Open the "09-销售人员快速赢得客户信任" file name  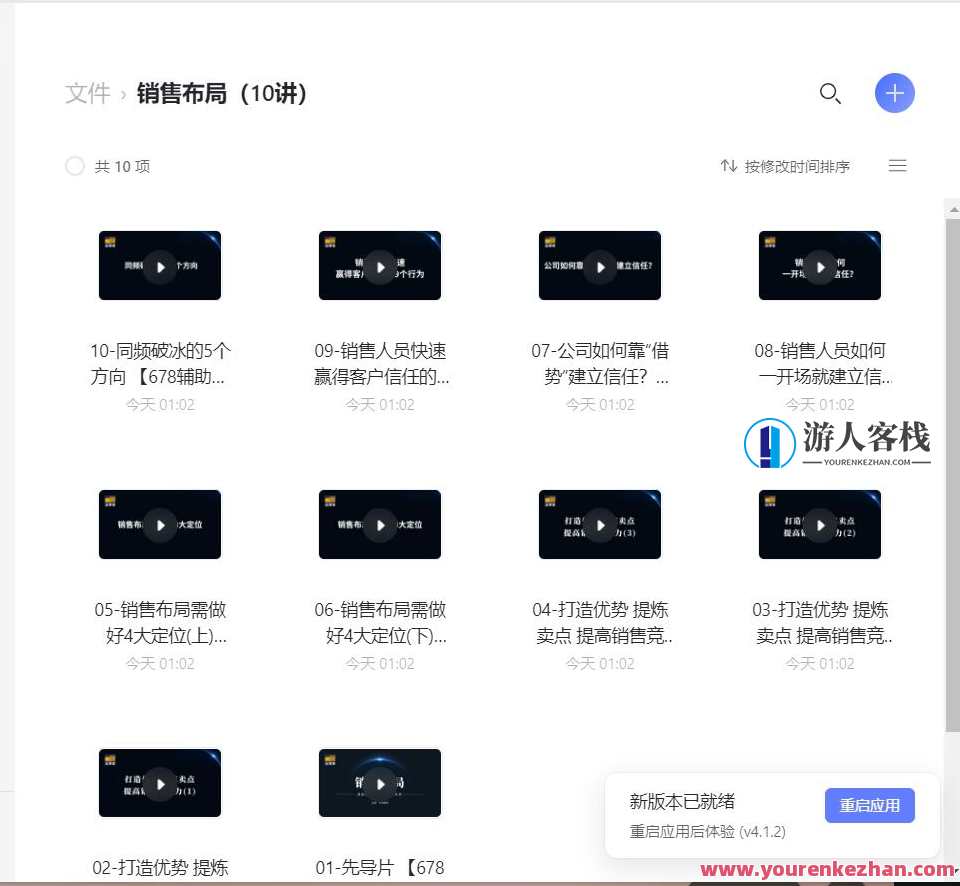(380, 364)
